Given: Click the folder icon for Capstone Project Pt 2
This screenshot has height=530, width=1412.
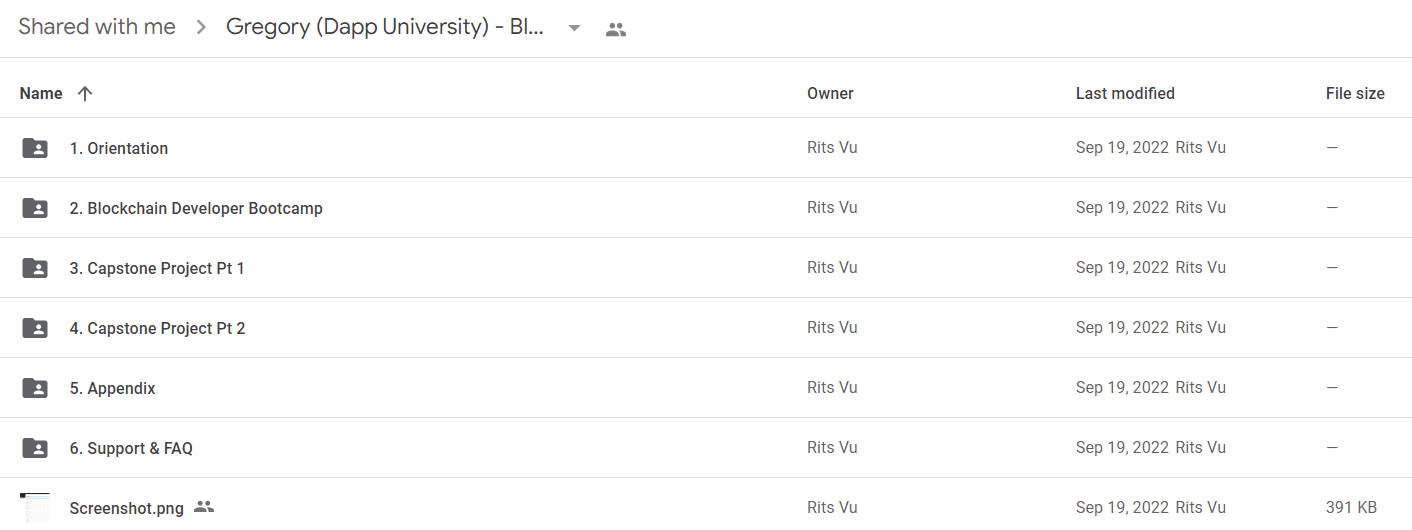Looking at the screenshot, I should tap(35, 328).
